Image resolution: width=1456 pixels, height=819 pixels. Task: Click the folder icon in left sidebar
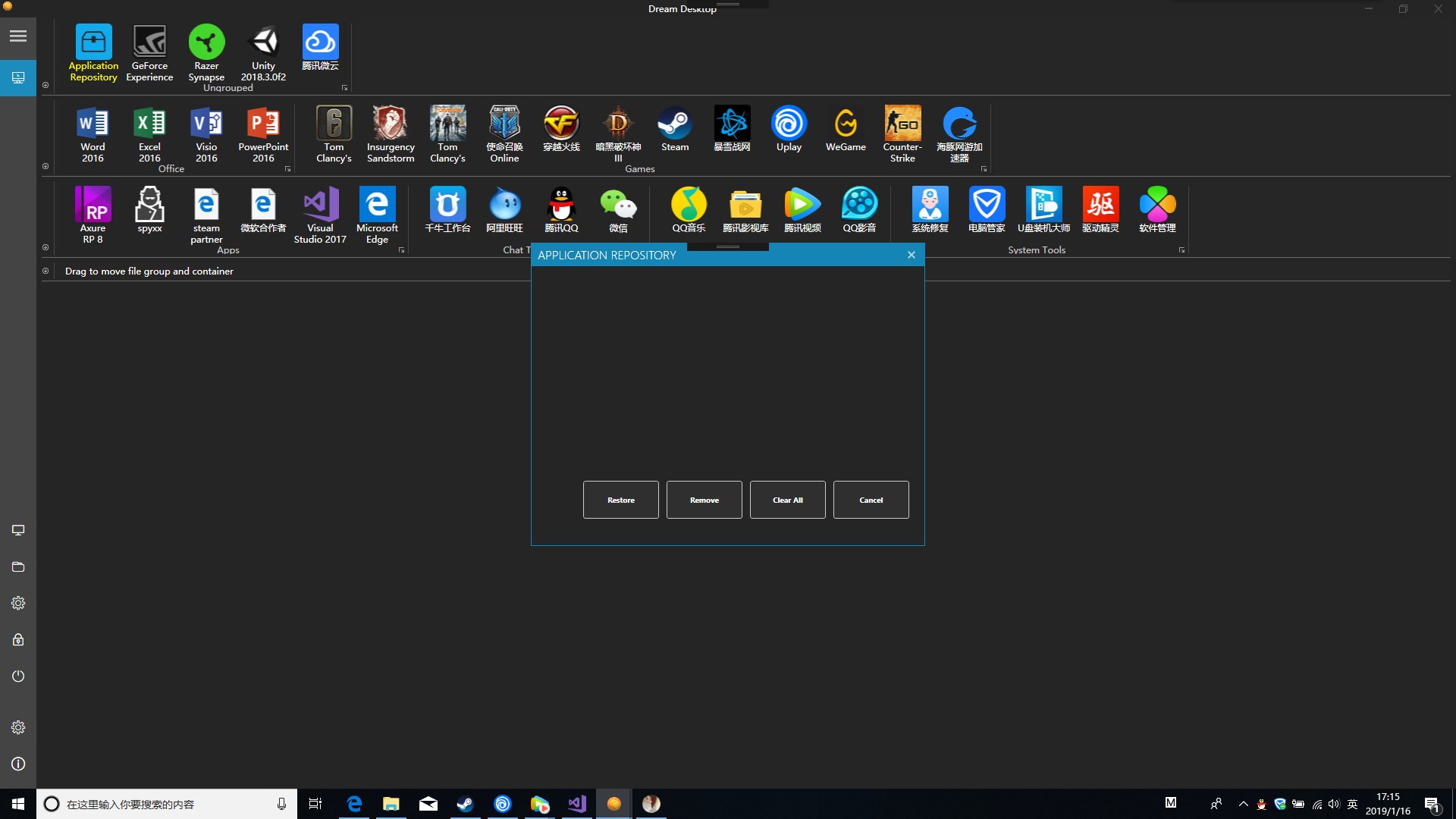pos(18,566)
